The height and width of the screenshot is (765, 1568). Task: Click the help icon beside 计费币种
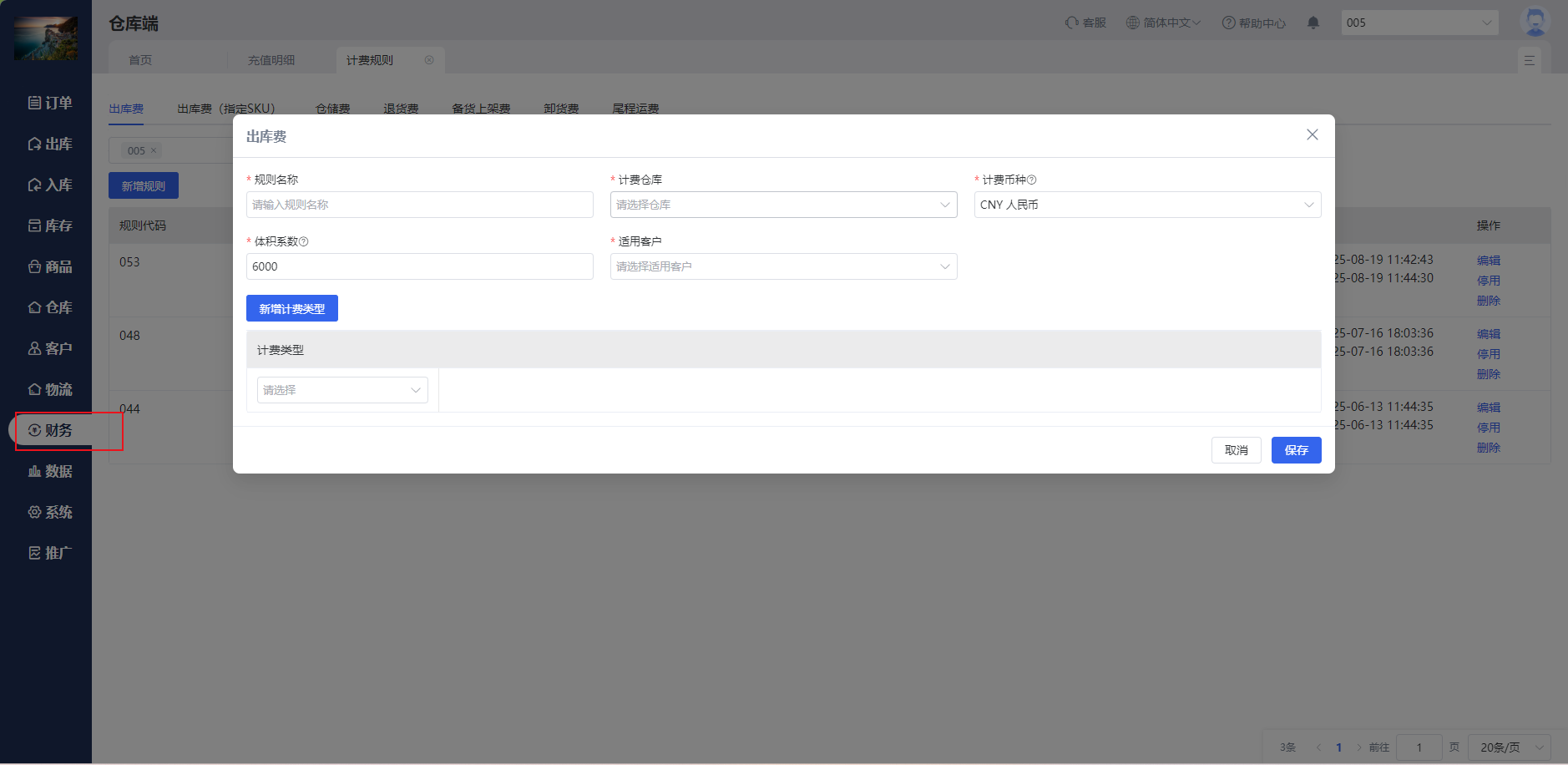(x=1032, y=180)
